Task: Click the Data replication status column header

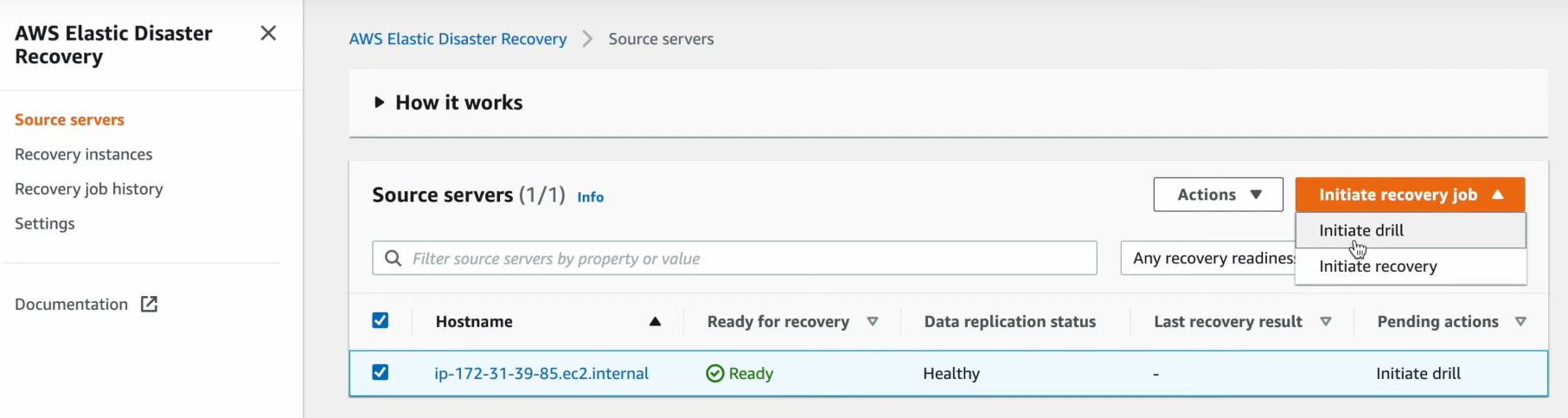Action: pos(1009,322)
